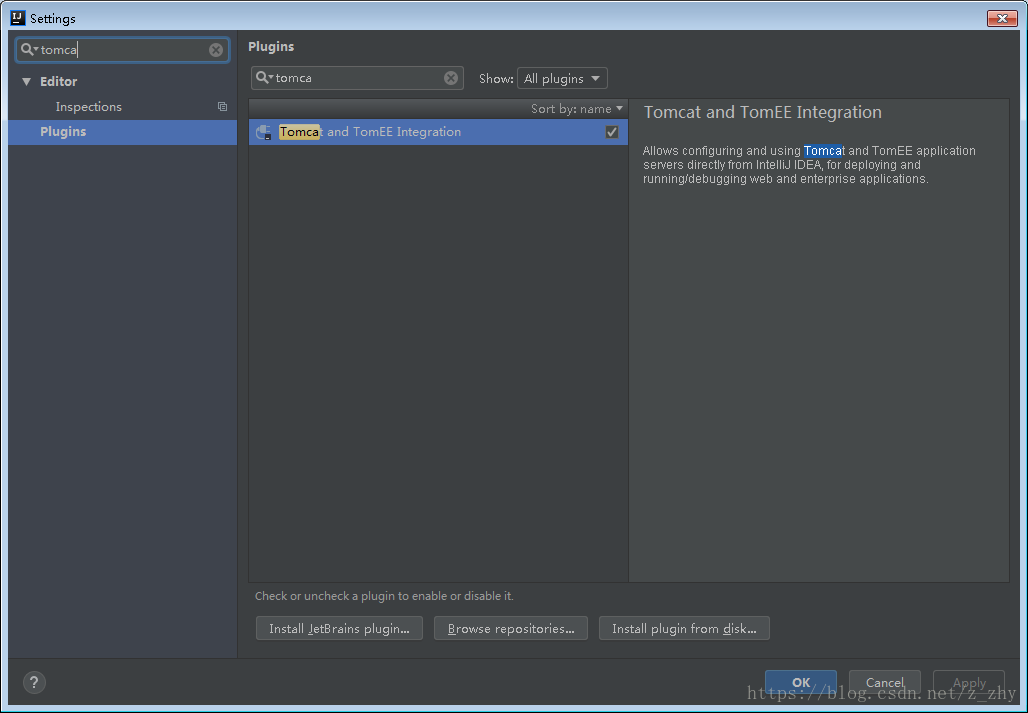Screen dimensions: 1028x713
Task: Select the Tomcat and TomEE Integration row
Action: tap(438, 132)
